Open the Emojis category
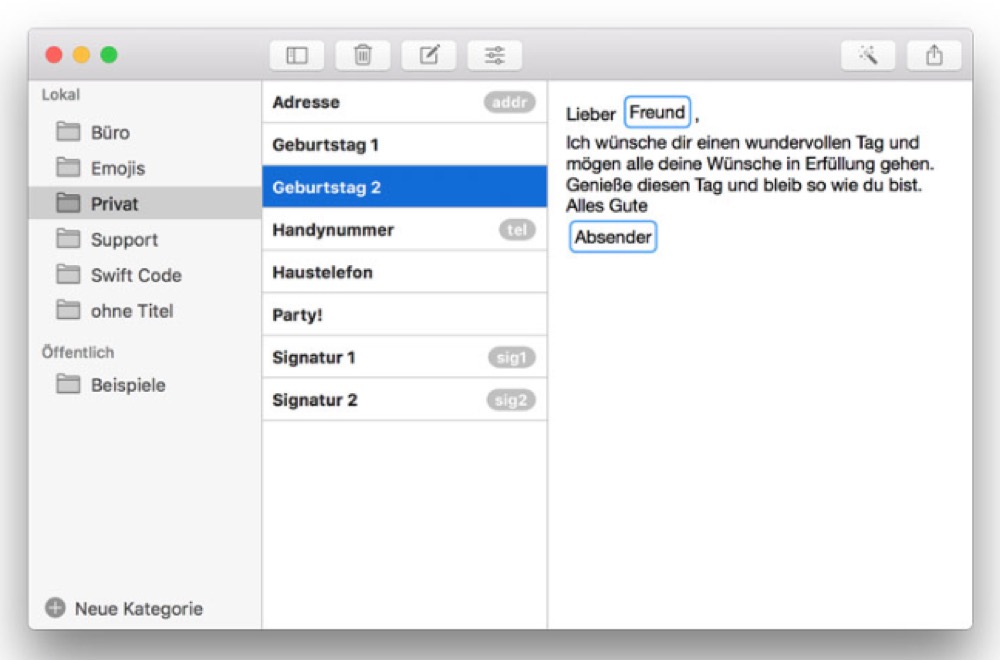The height and width of the screenshot is (660, 1000). [x=117, y=168]
